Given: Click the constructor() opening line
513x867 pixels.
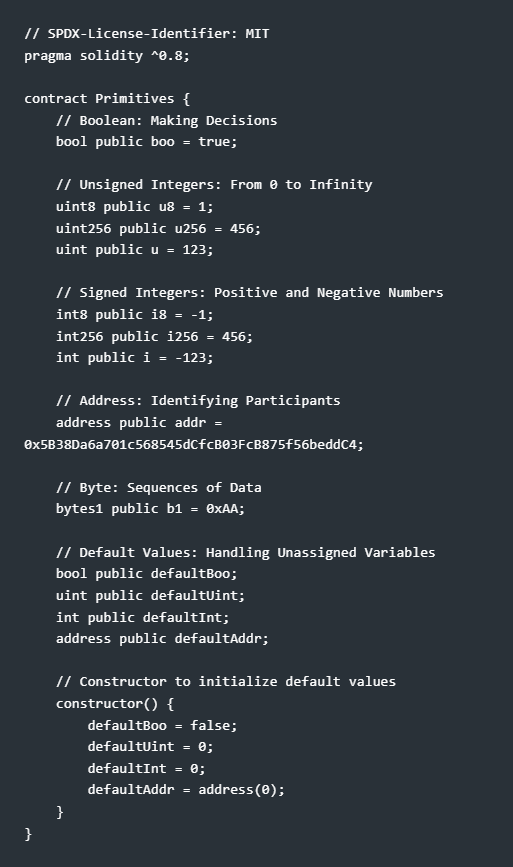Looking at the screenshot, I should (114, 703).
